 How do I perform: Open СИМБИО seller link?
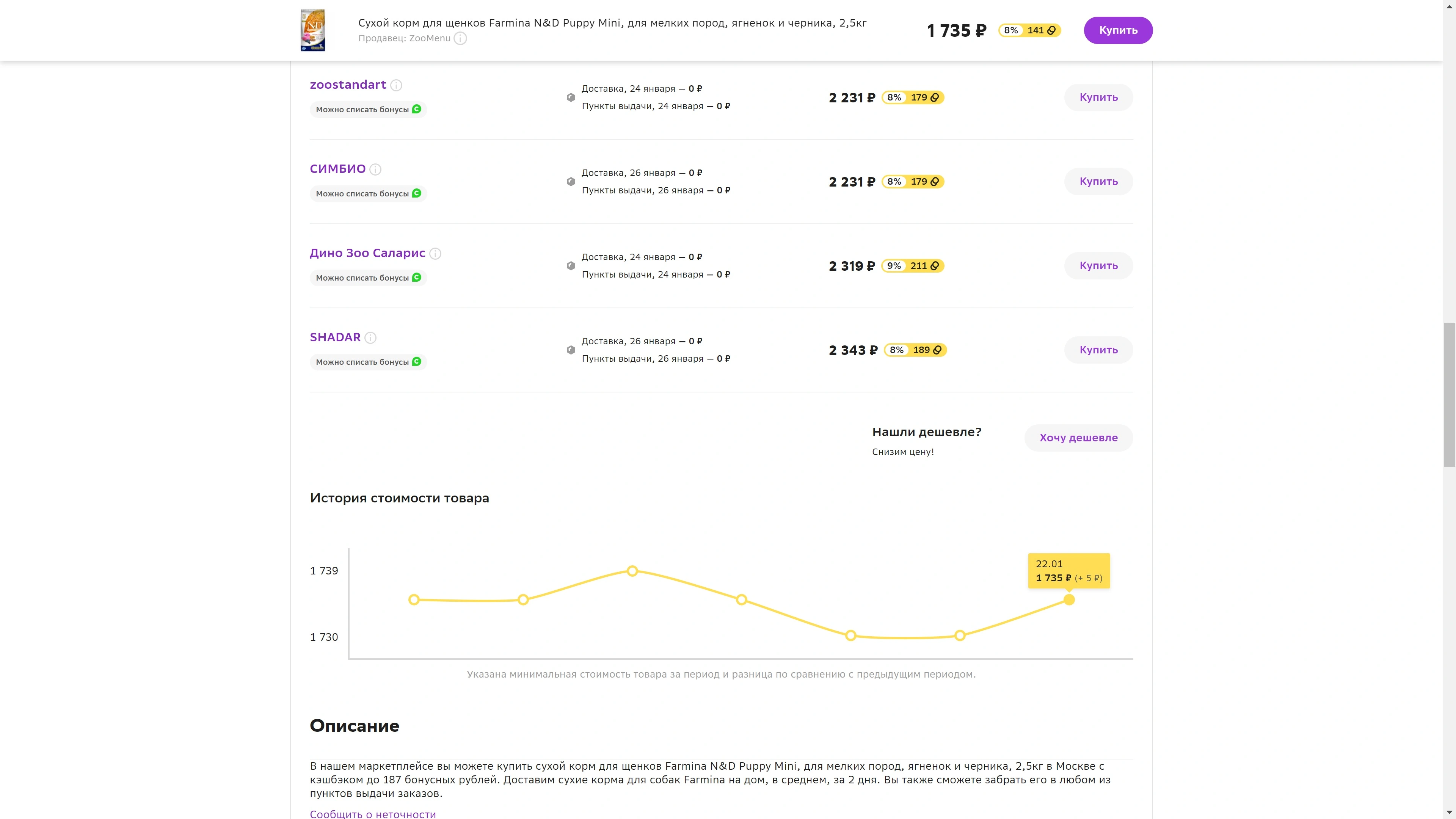click(x=337, y=168)
